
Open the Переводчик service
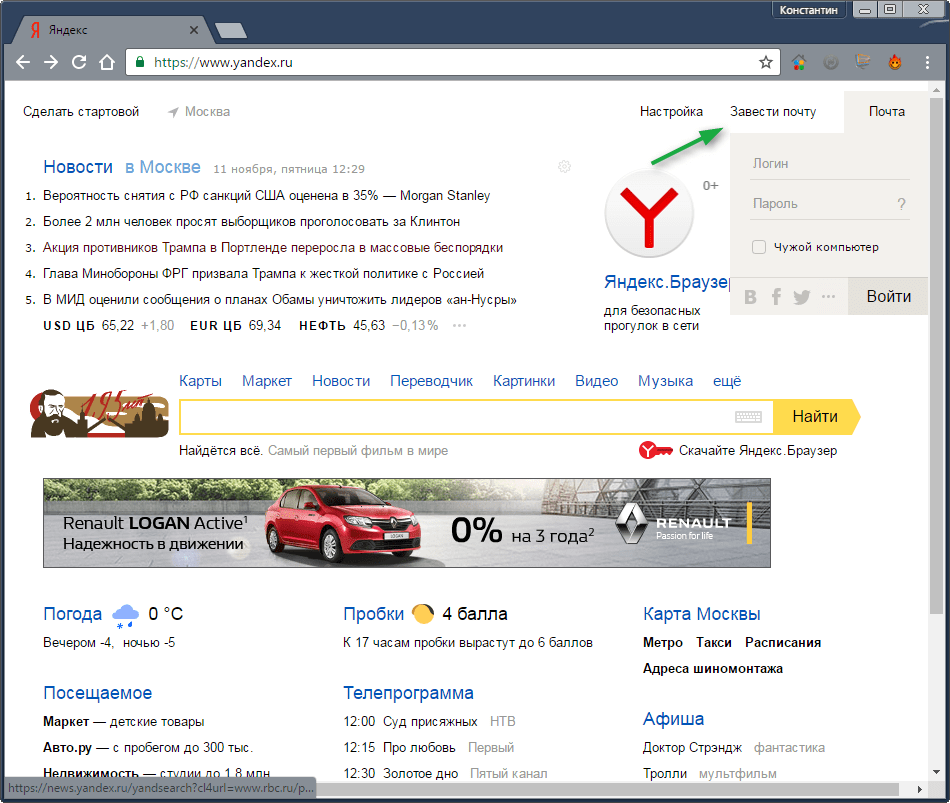point(431,381)
